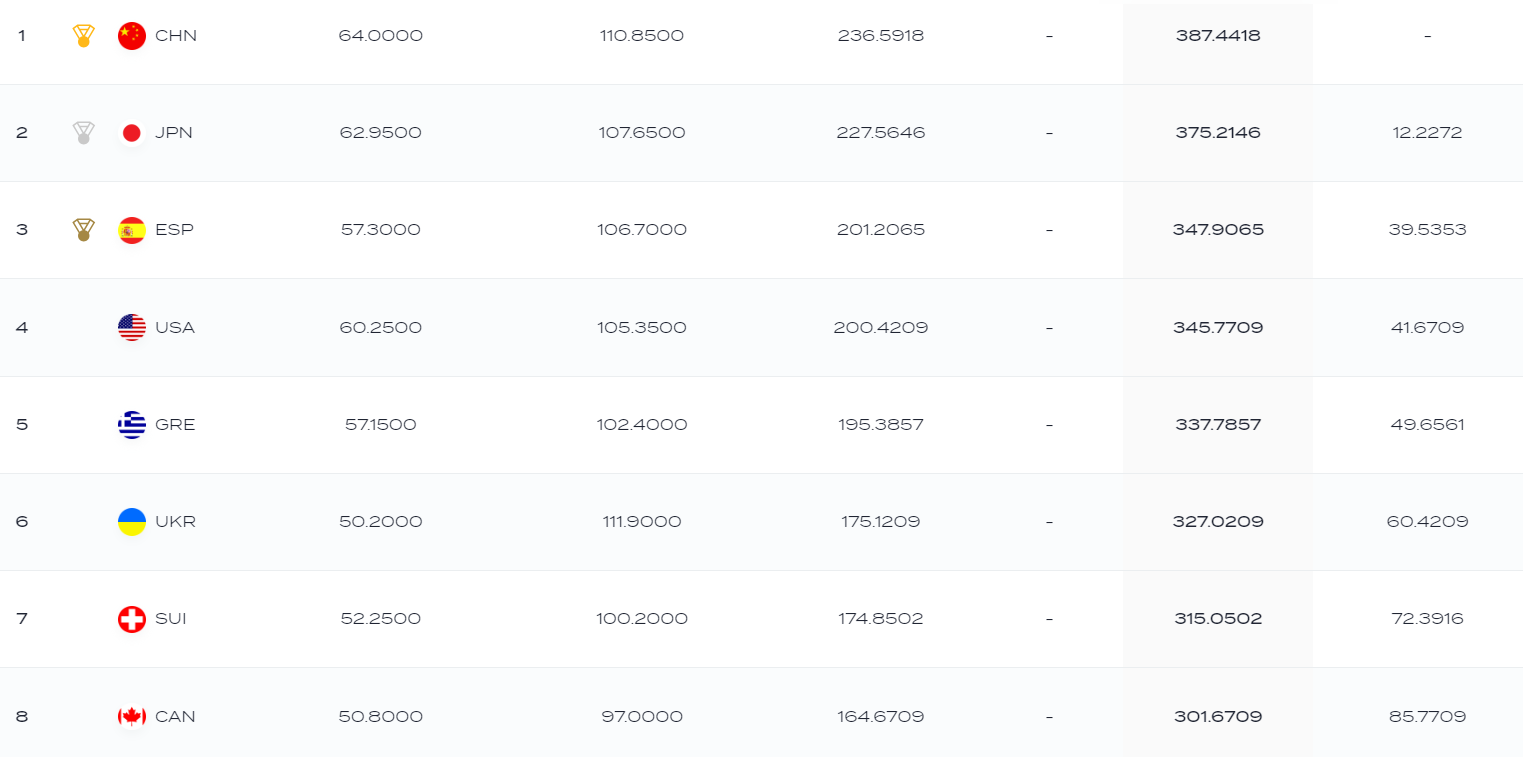Open the CHN team name
This screenshot has height=757, width=1523.
[176, 36]
